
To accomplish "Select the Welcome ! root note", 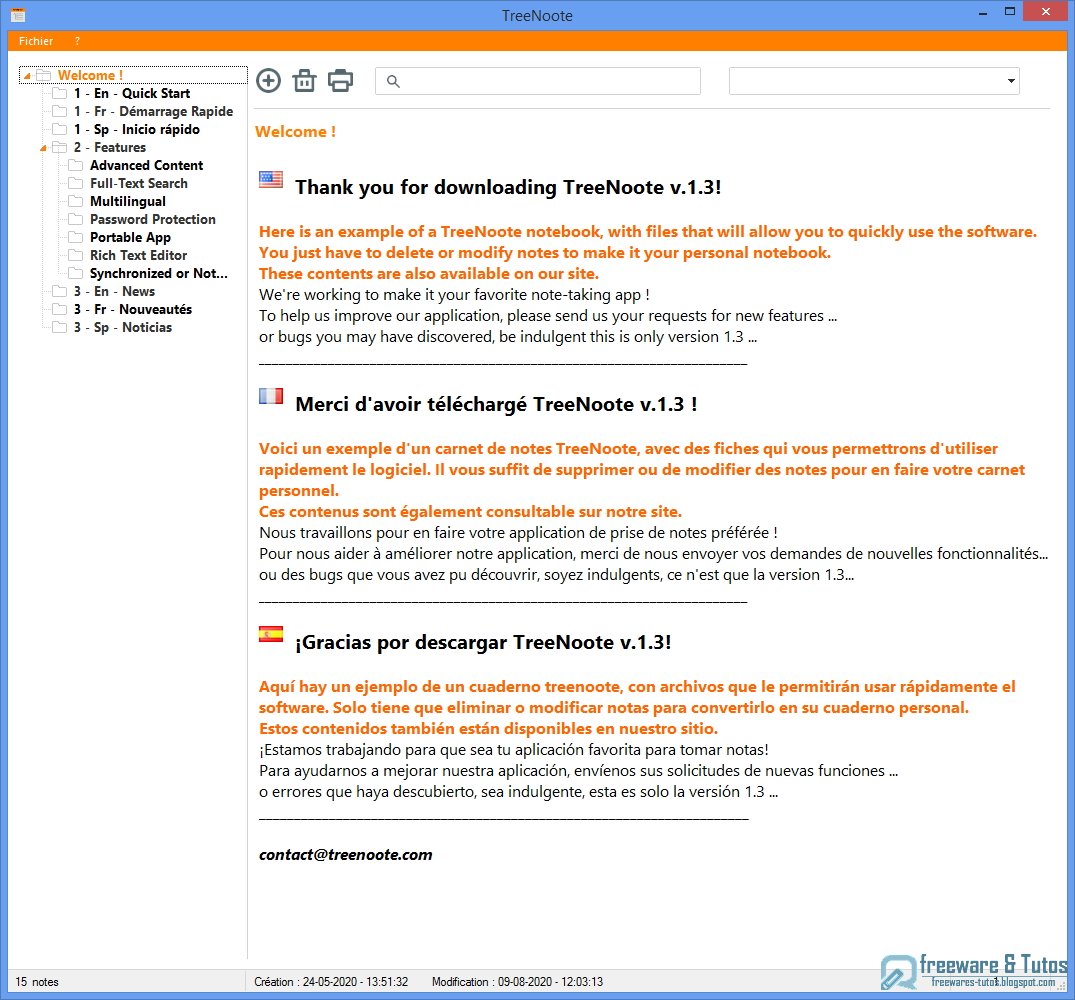I will pos(90,75).
